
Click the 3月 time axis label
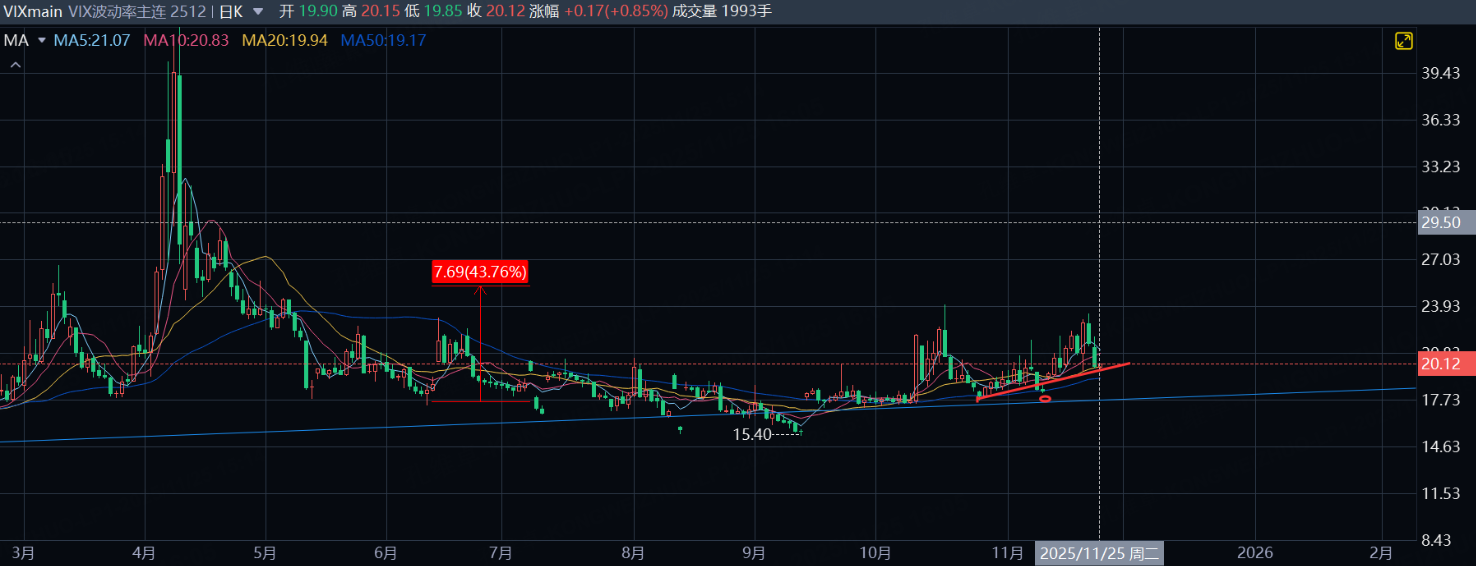point(23,553)
